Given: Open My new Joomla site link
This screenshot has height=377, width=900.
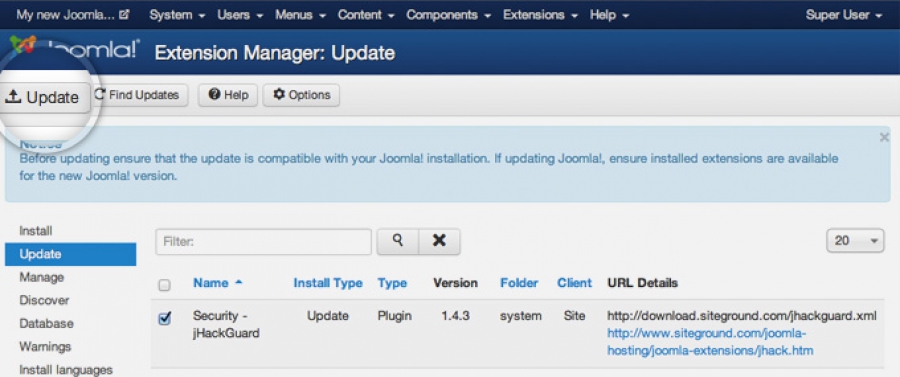Looking at the screenshot, I should 73,15.
